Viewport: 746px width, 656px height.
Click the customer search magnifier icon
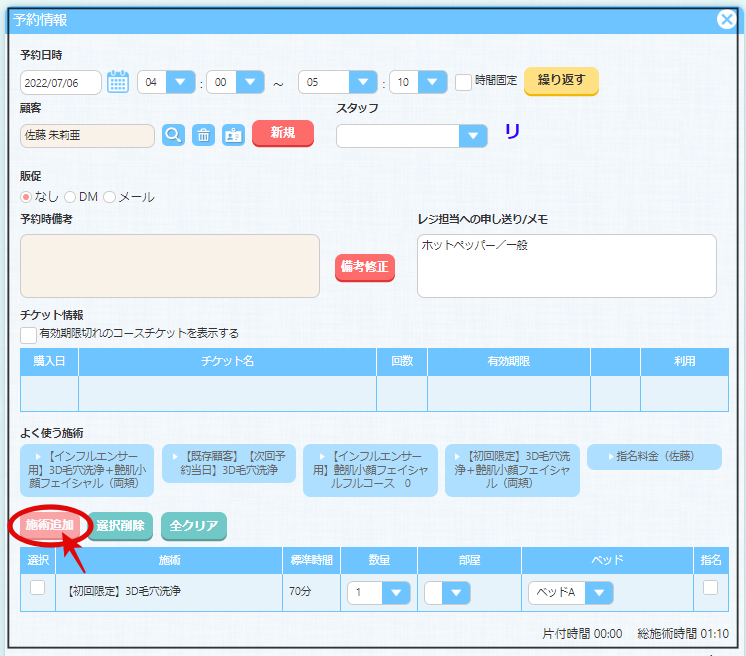173,135
